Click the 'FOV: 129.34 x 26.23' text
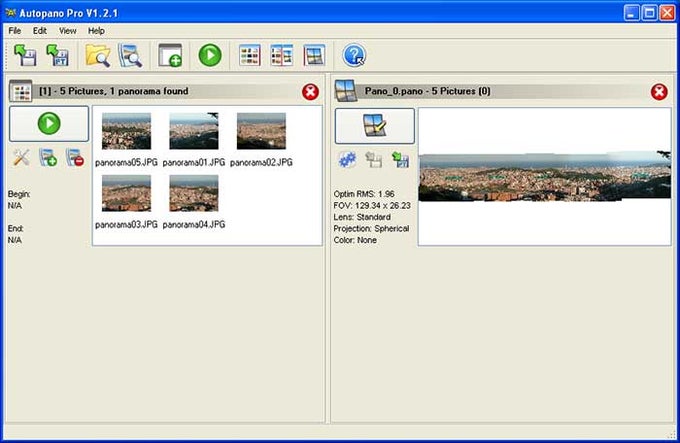The height and width of the screenshot is (443, 680). pos(372,205)
